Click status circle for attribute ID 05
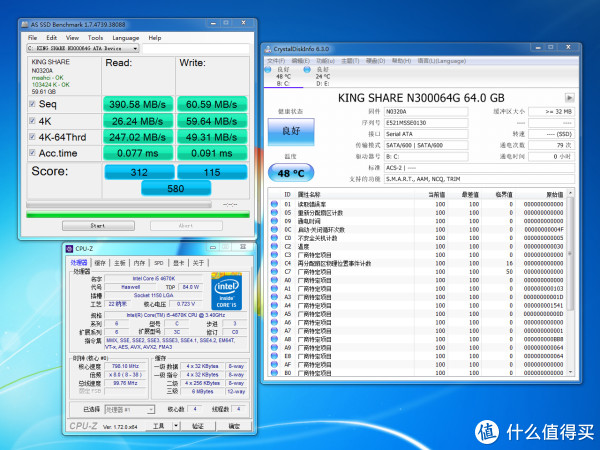The image size is (600, 450). click(274, 212)
